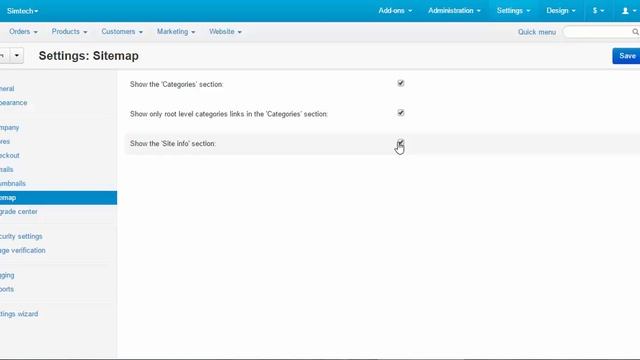Viewport: 640px width, 360px height.
Task: Open the Add-ons menu
Action: 395,11
